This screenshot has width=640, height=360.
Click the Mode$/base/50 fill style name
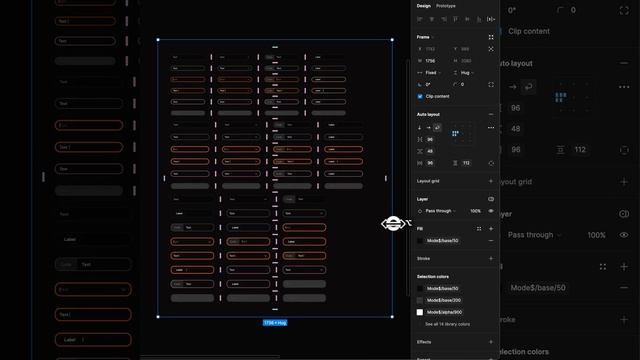(442, 241)
